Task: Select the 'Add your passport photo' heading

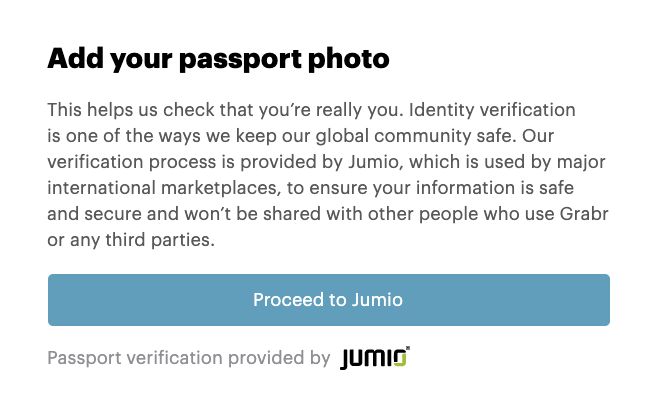Action: pyautogui.click(x=218, y=59)
